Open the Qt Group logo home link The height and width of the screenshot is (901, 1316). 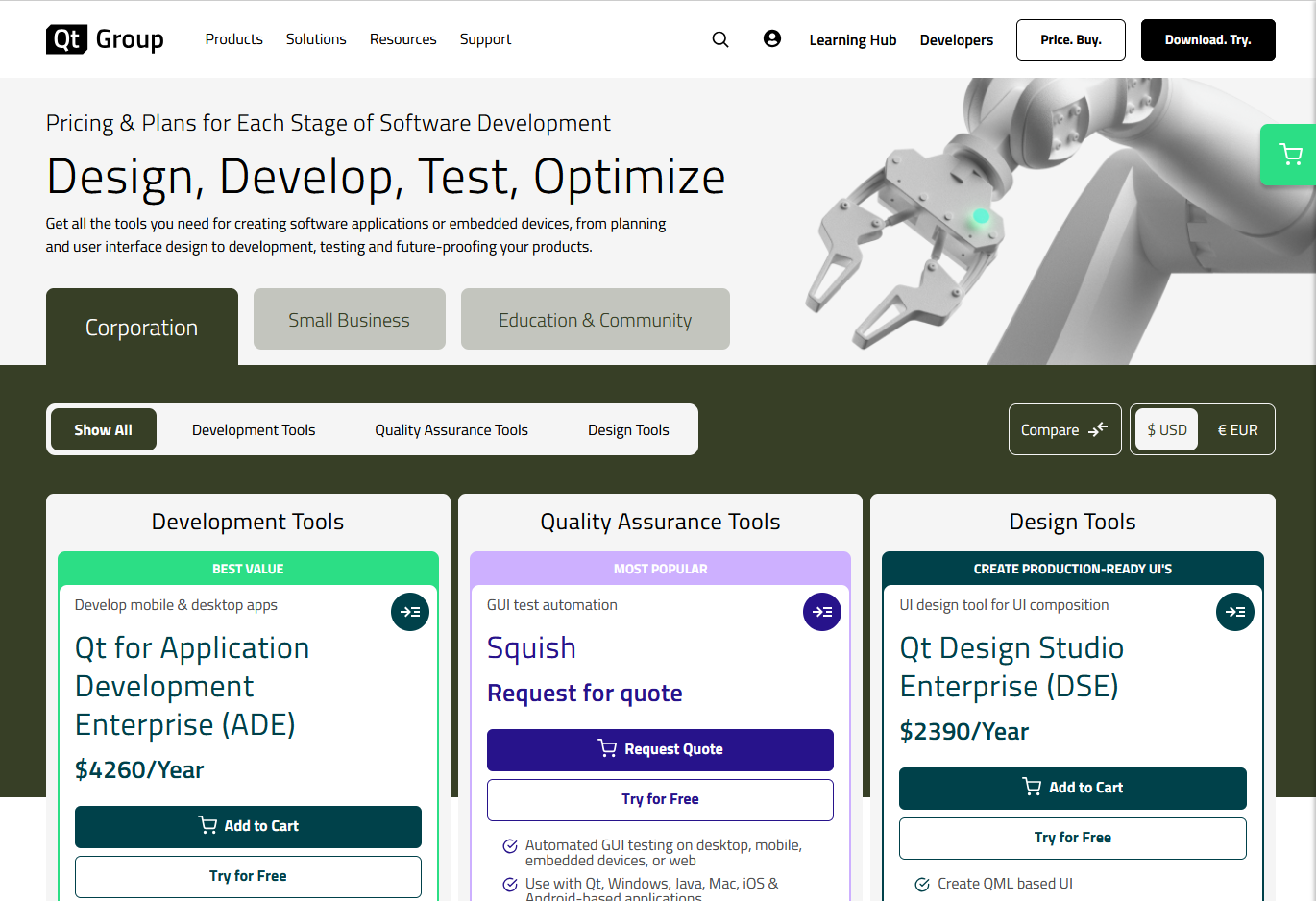[105, 39]
